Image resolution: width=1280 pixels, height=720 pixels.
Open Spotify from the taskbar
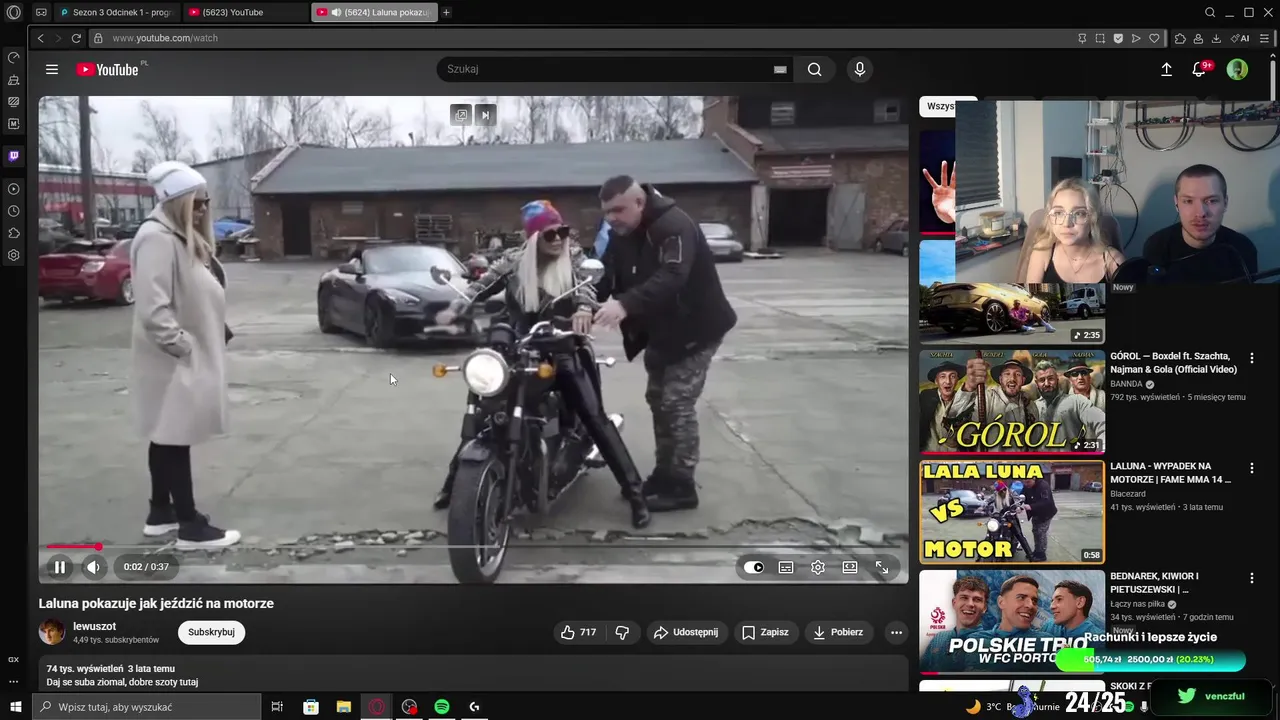442,707
